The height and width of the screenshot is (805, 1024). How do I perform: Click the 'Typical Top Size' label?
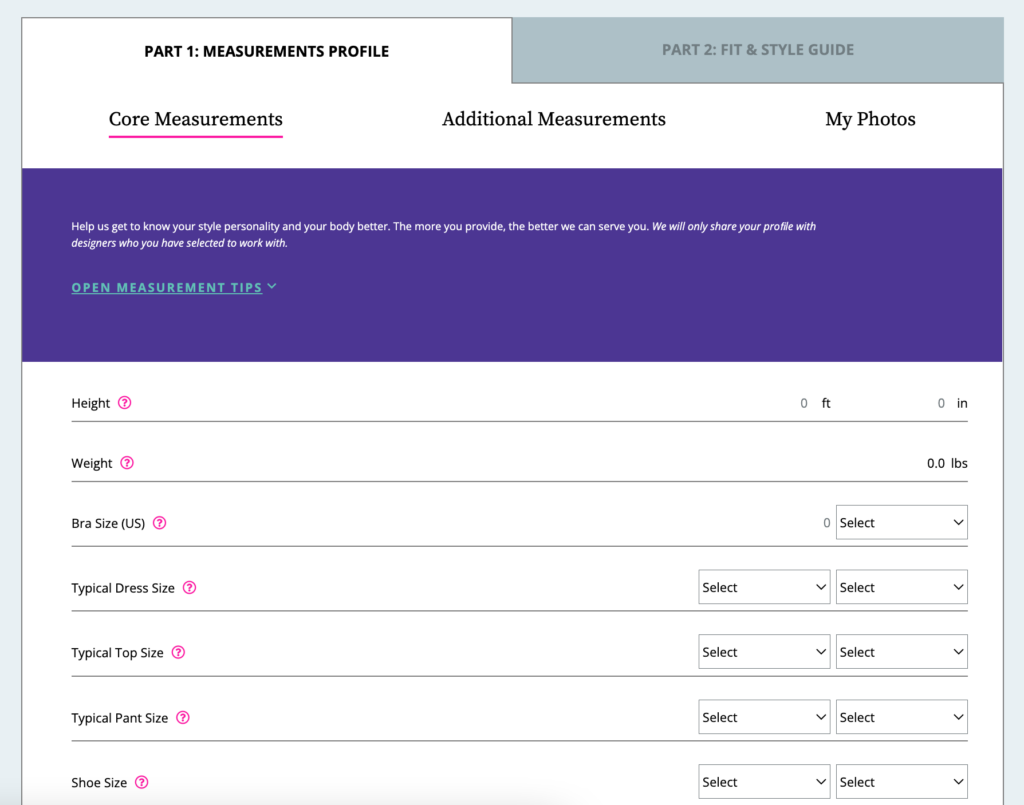pyautogui.click(x=118, y=652)
